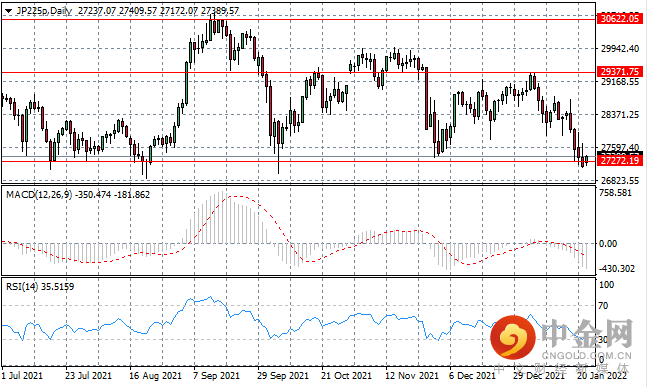647x387 pixels.
Task: Click the 21 Oct 2021 date label
Action: click(x=346, y=376)
